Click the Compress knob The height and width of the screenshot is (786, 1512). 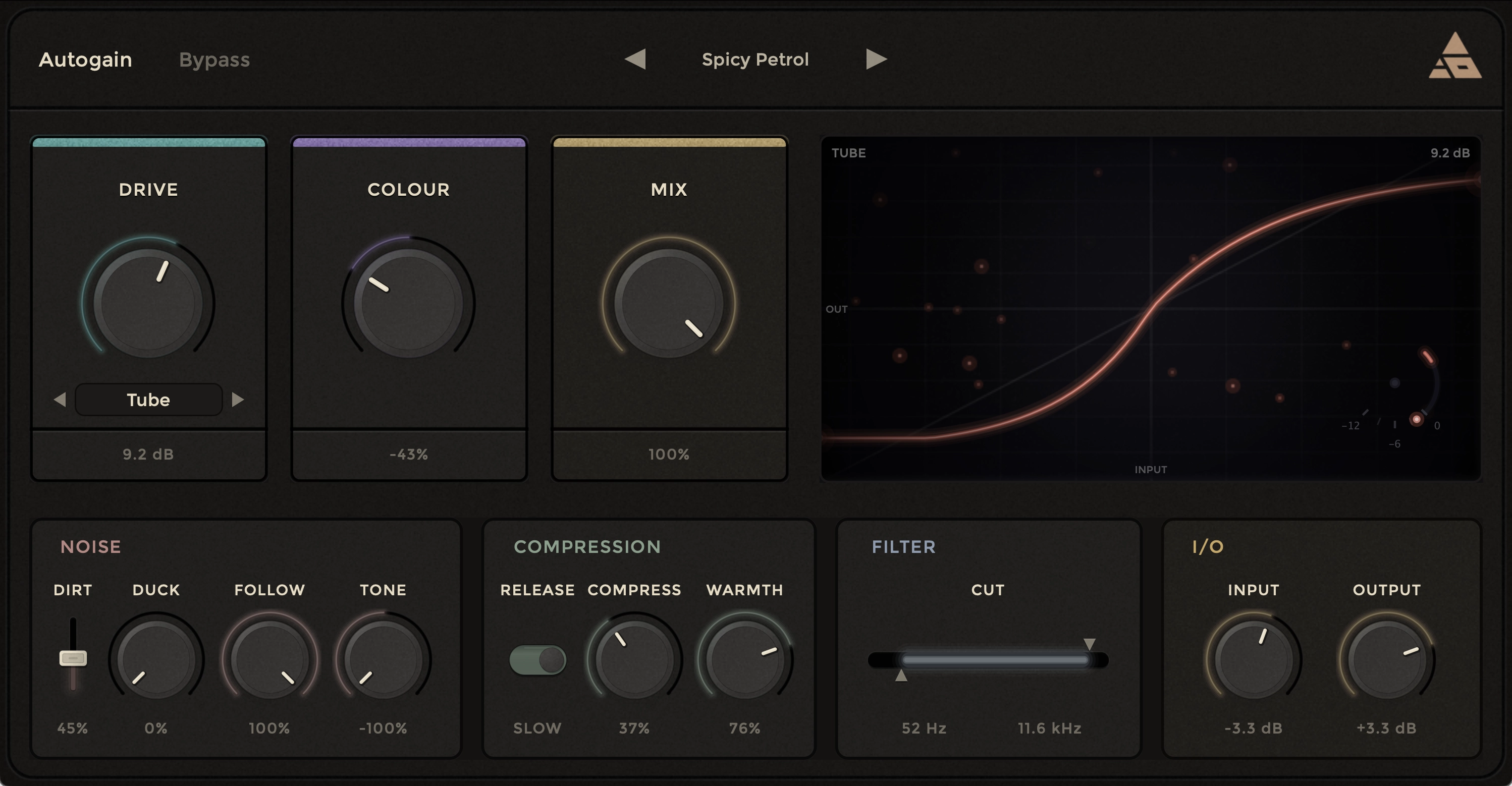tap(634, 659)
